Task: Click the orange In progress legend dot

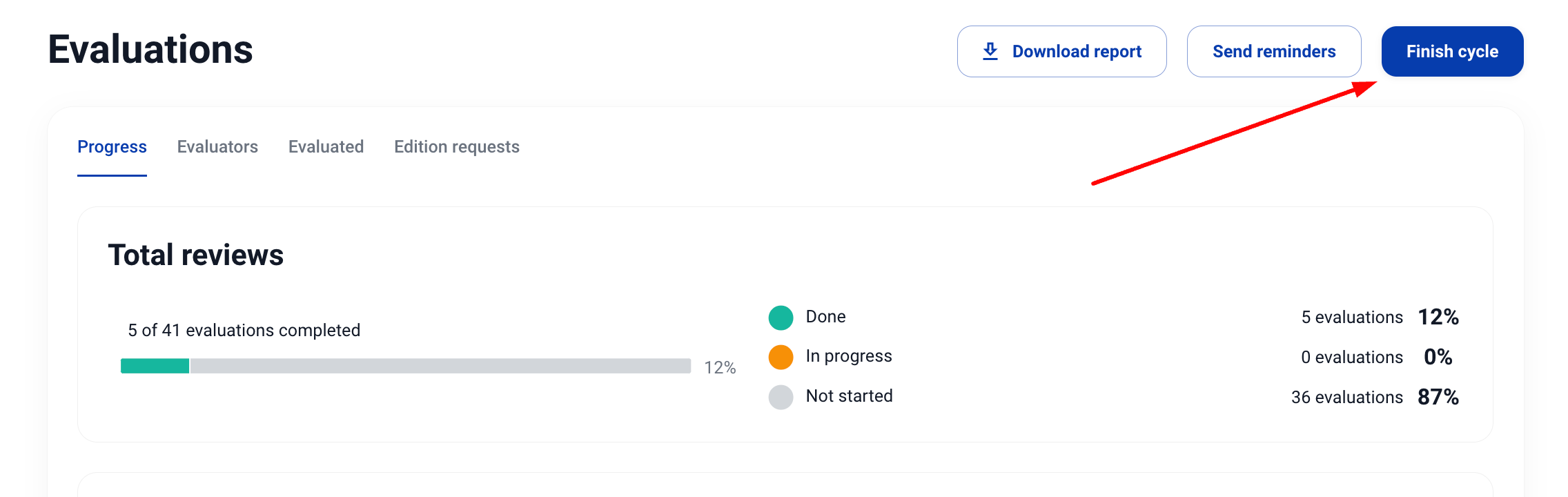Action: pyautogui.click(x=781, y=357)
